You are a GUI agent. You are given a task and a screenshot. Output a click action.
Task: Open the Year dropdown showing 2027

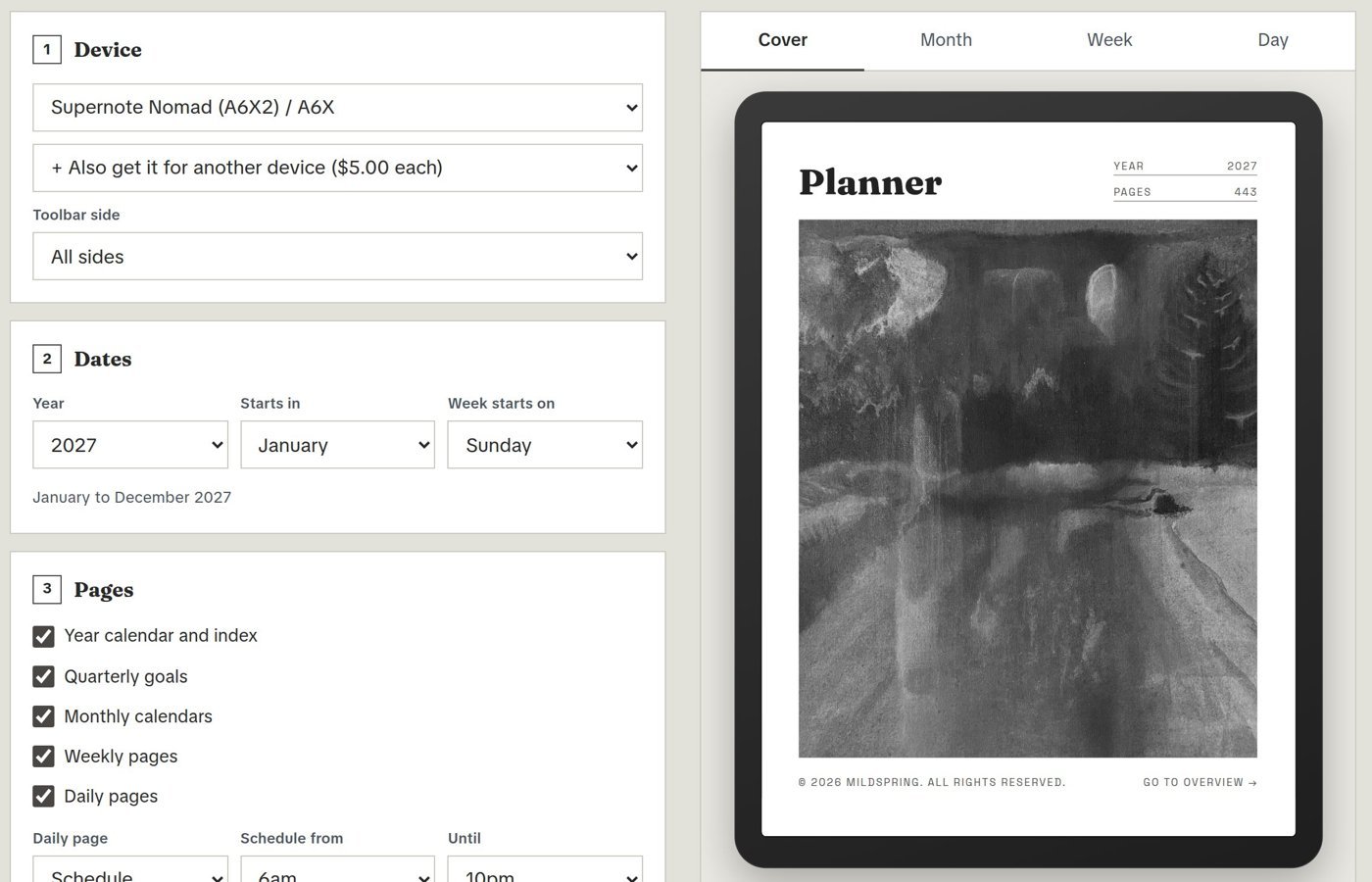pos(130,445)
